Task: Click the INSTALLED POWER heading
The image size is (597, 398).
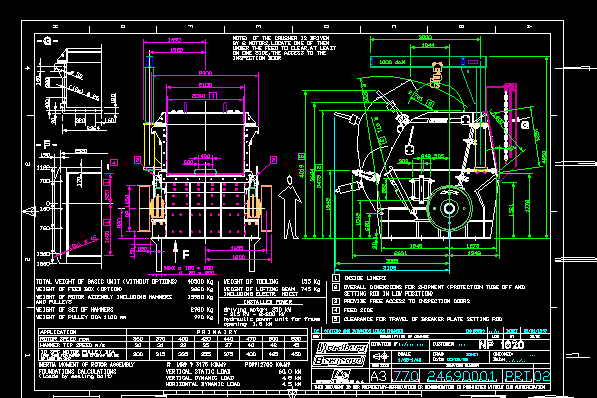Action: tap(268, 302)
